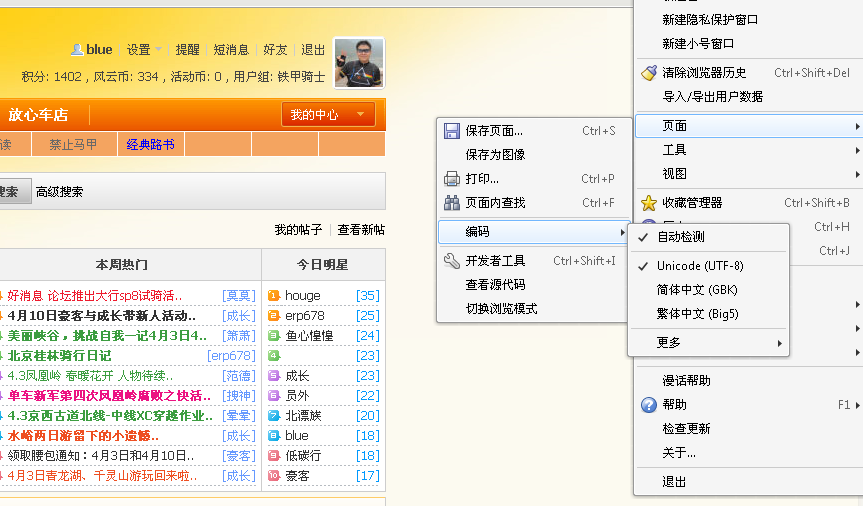Click the binoculars find-in-page icon

[452, 203]
